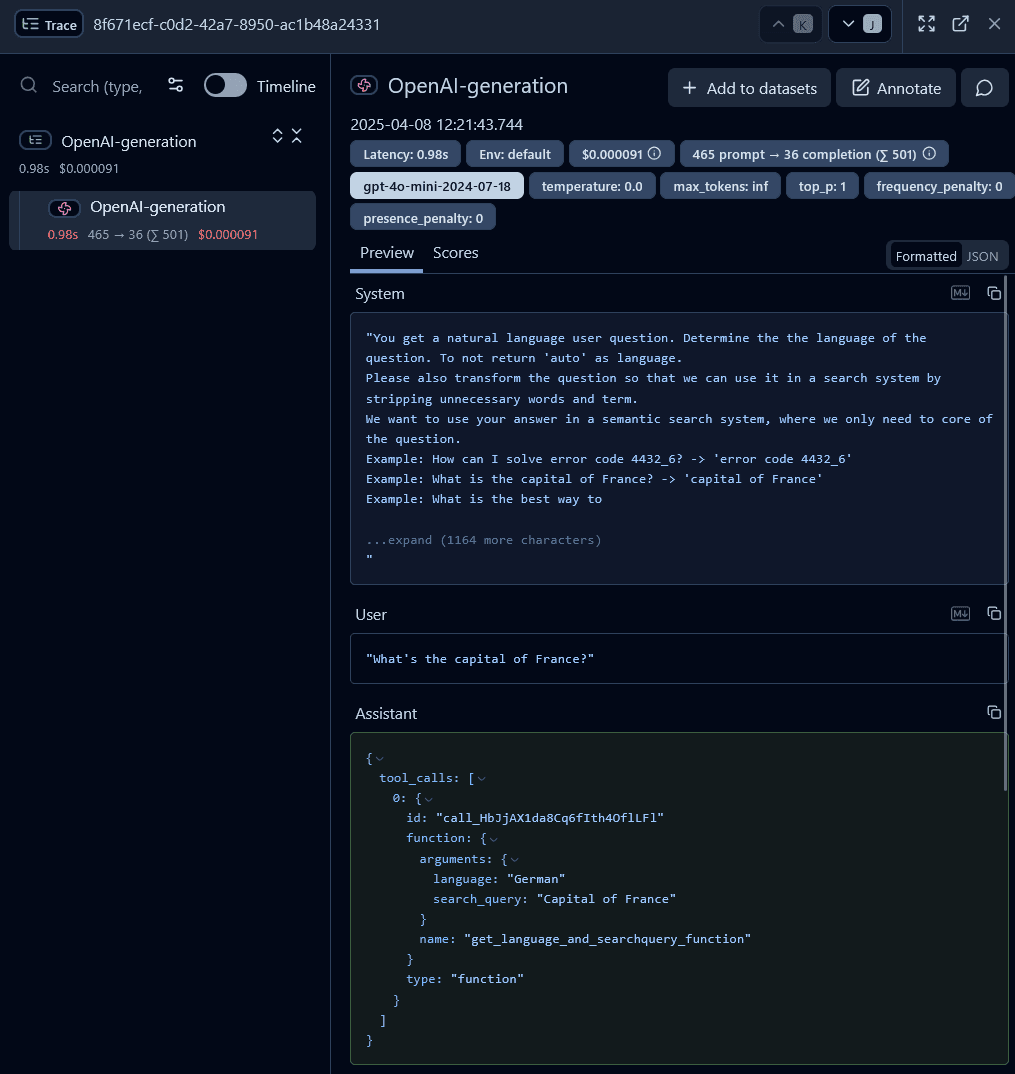Toggle Markdown rendering for the User message
The image size is (1015, 1074).
point(959,613)
